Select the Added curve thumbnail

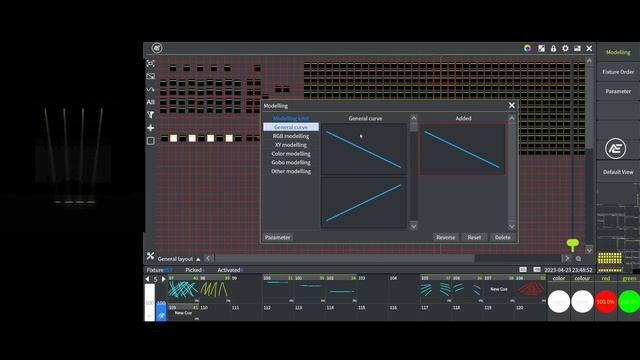462,149
